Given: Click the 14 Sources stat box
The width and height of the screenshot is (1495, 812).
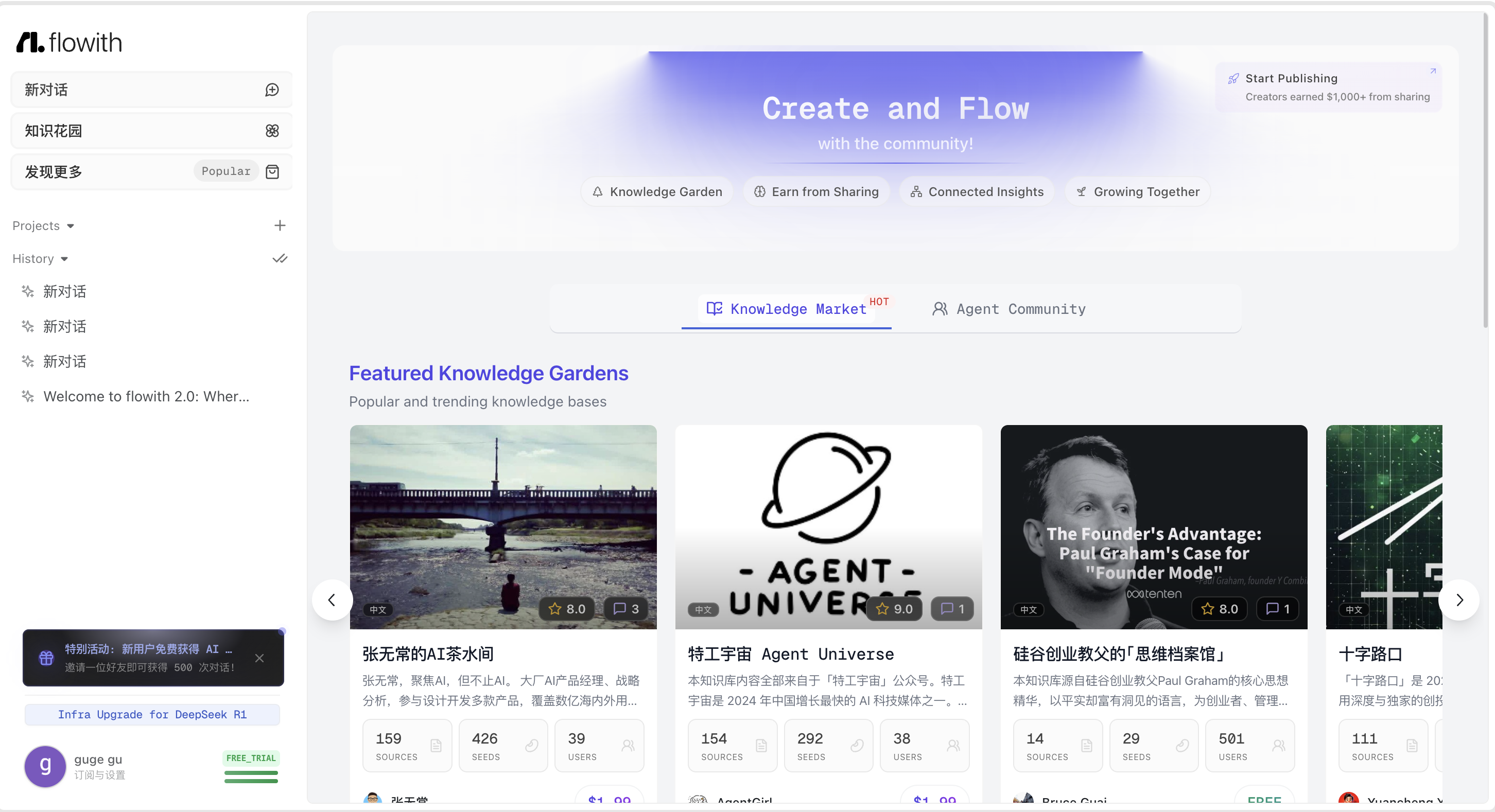Looking at the screenshot, I should [x=1058, y=746].
